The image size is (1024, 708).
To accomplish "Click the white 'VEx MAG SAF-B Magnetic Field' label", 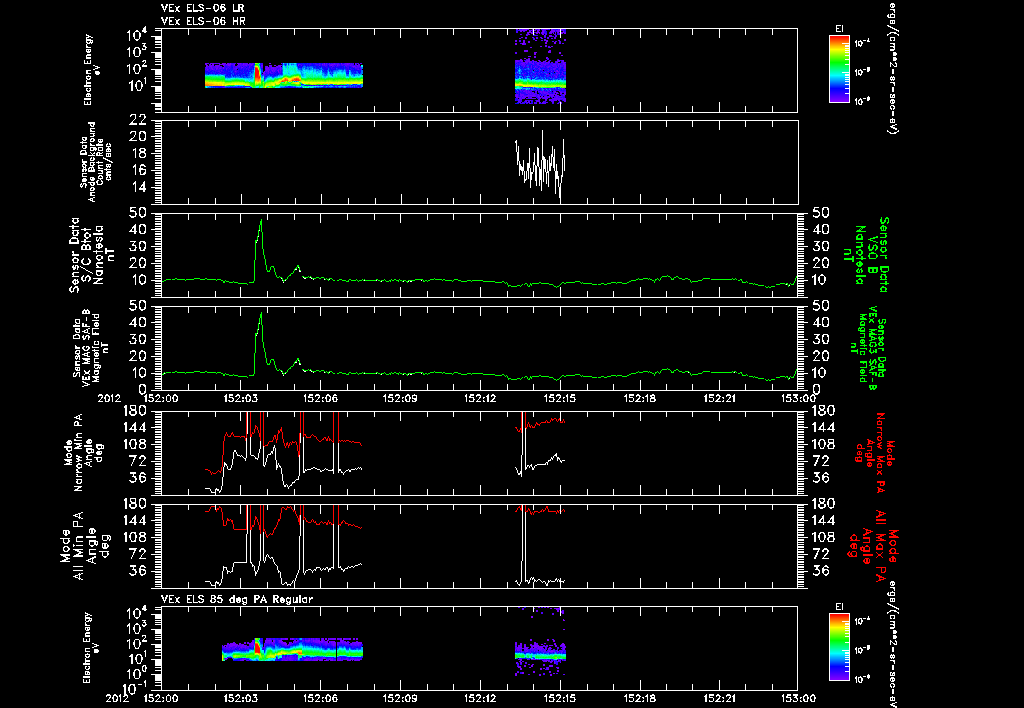I will (91, 347).
